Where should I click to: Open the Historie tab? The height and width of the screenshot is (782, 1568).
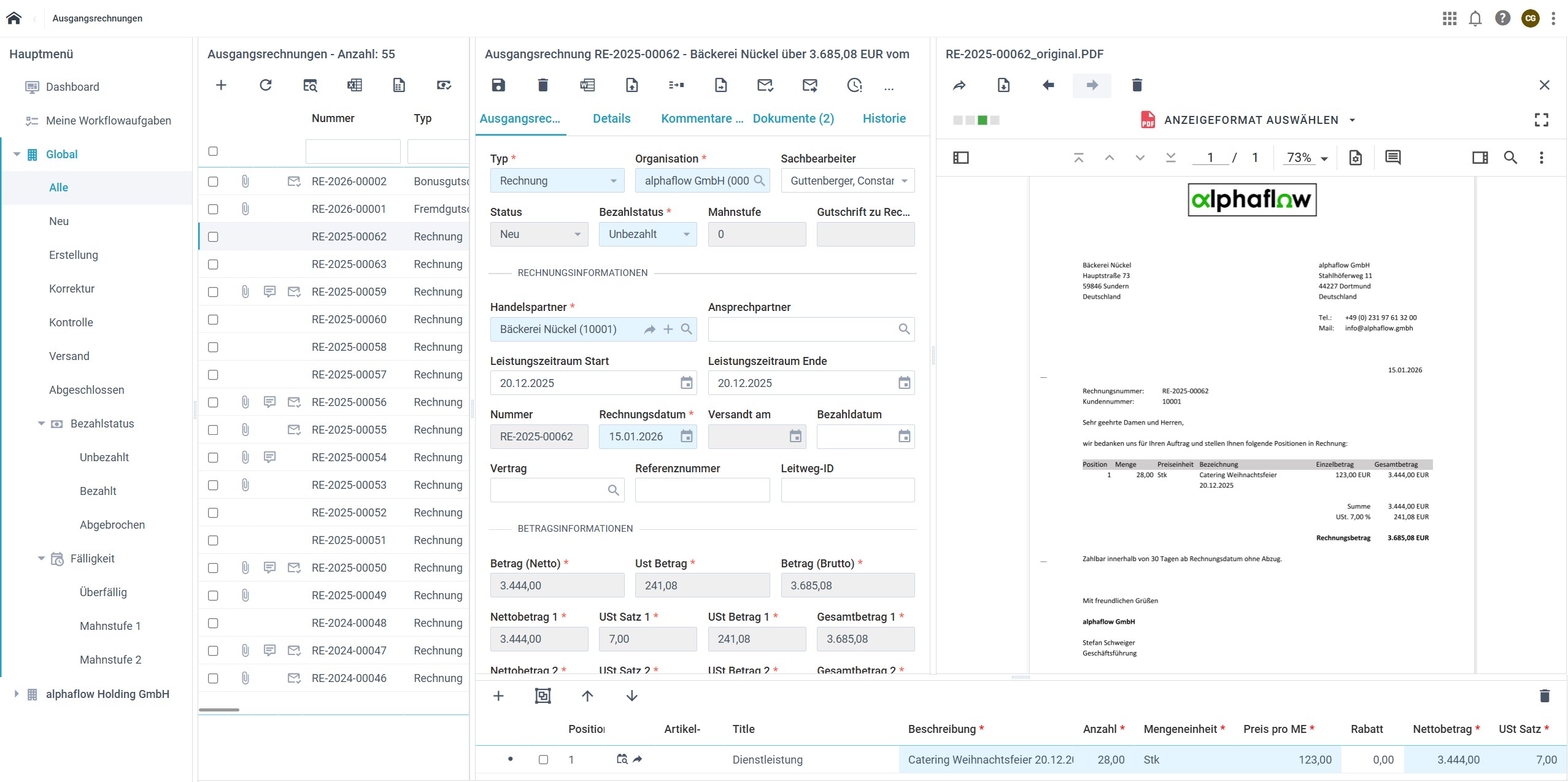(884, 118)
